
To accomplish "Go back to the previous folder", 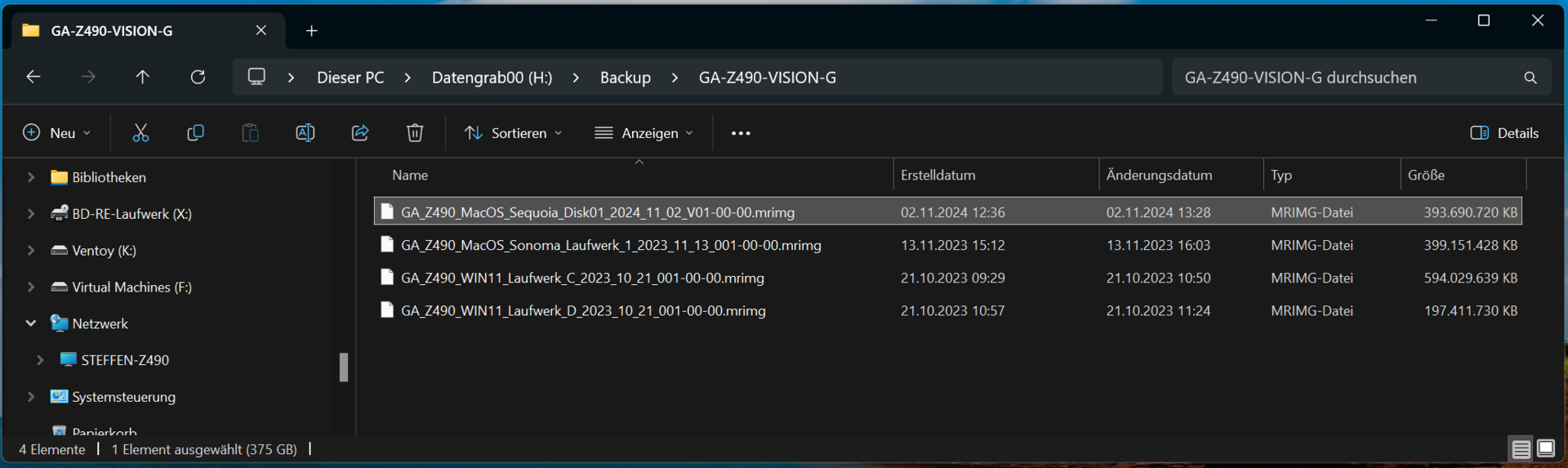I will (x=33, y=77).
